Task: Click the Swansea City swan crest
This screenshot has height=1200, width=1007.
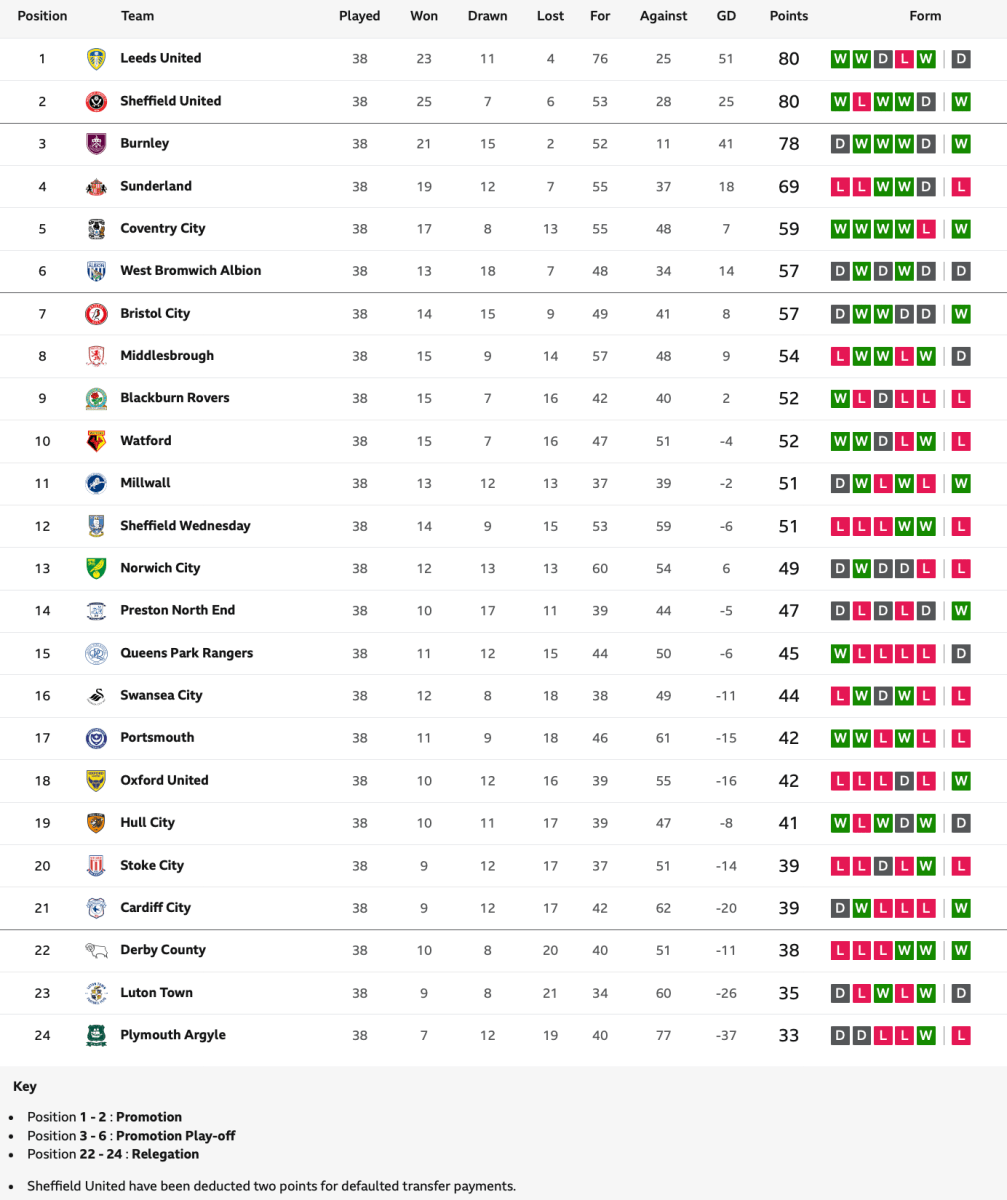Action: click(96, 696)
